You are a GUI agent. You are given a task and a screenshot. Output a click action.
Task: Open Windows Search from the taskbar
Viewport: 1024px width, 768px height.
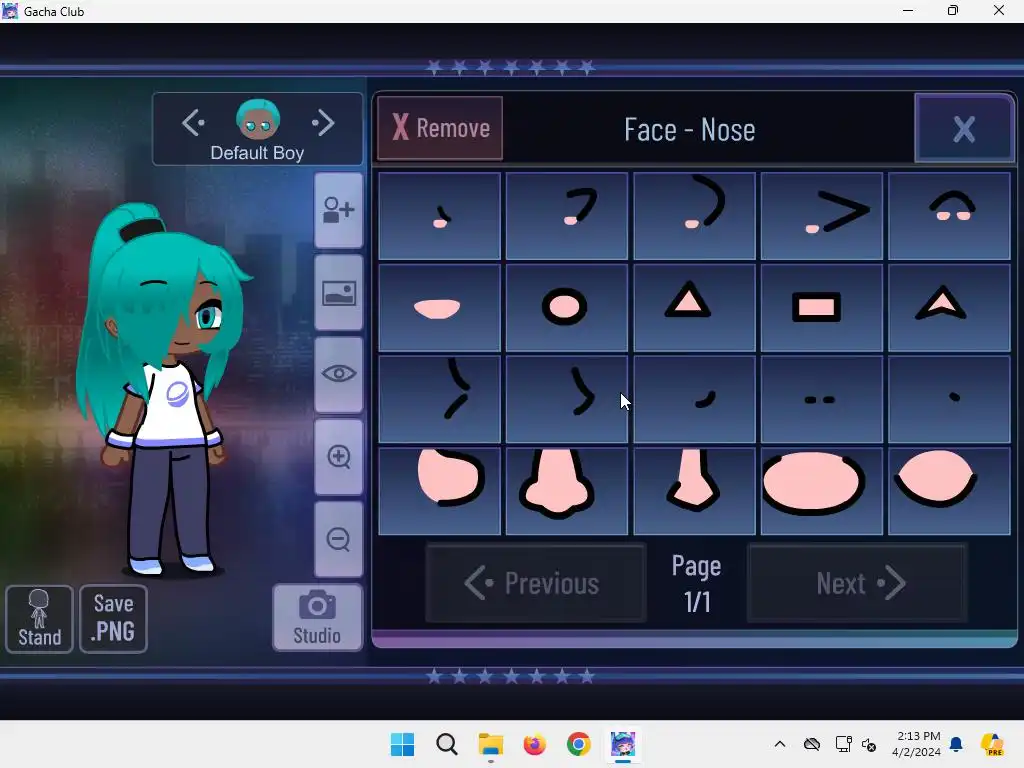pos(447,744)
